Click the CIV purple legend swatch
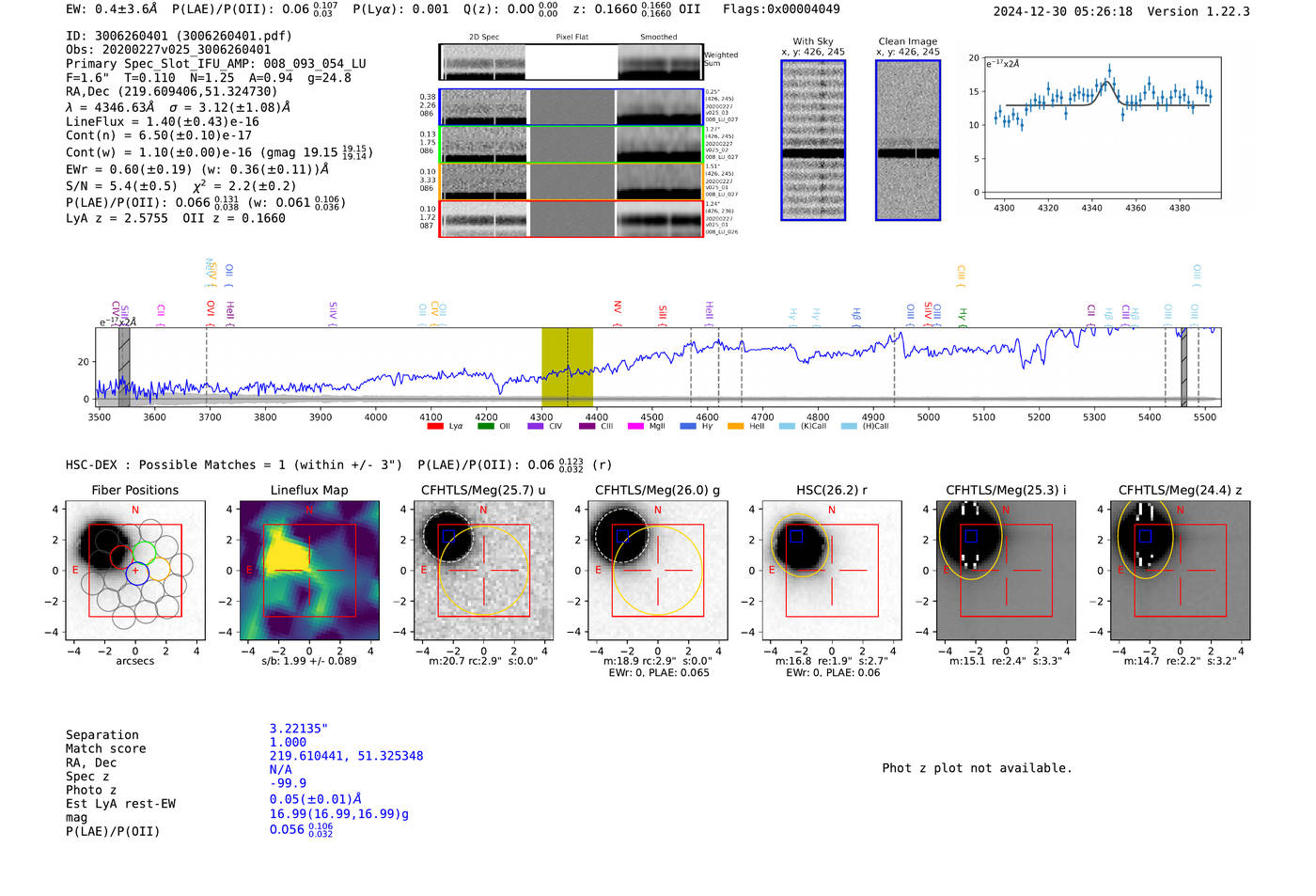 [x=536, y=426]
